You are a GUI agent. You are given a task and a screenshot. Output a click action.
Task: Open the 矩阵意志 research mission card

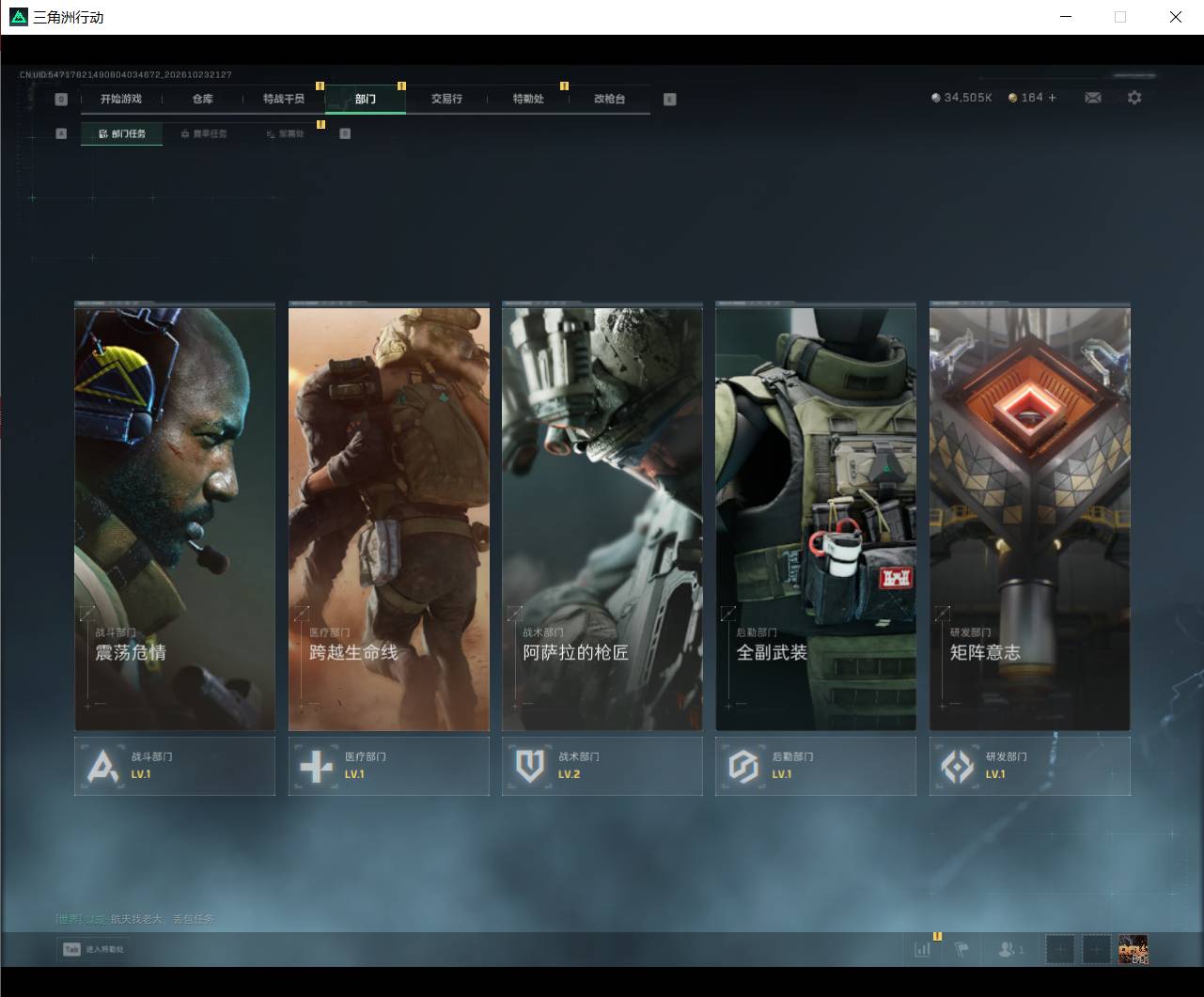pos(1030,517)
